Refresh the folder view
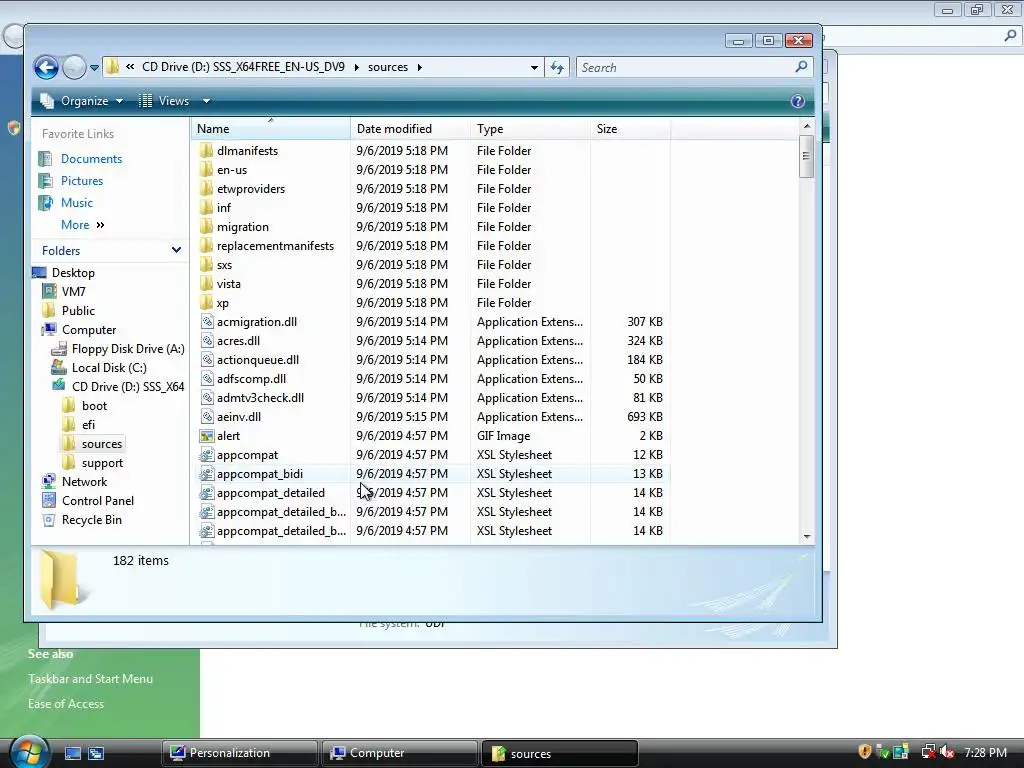Viewport: 1024px width, 768px height. (557, 67)
